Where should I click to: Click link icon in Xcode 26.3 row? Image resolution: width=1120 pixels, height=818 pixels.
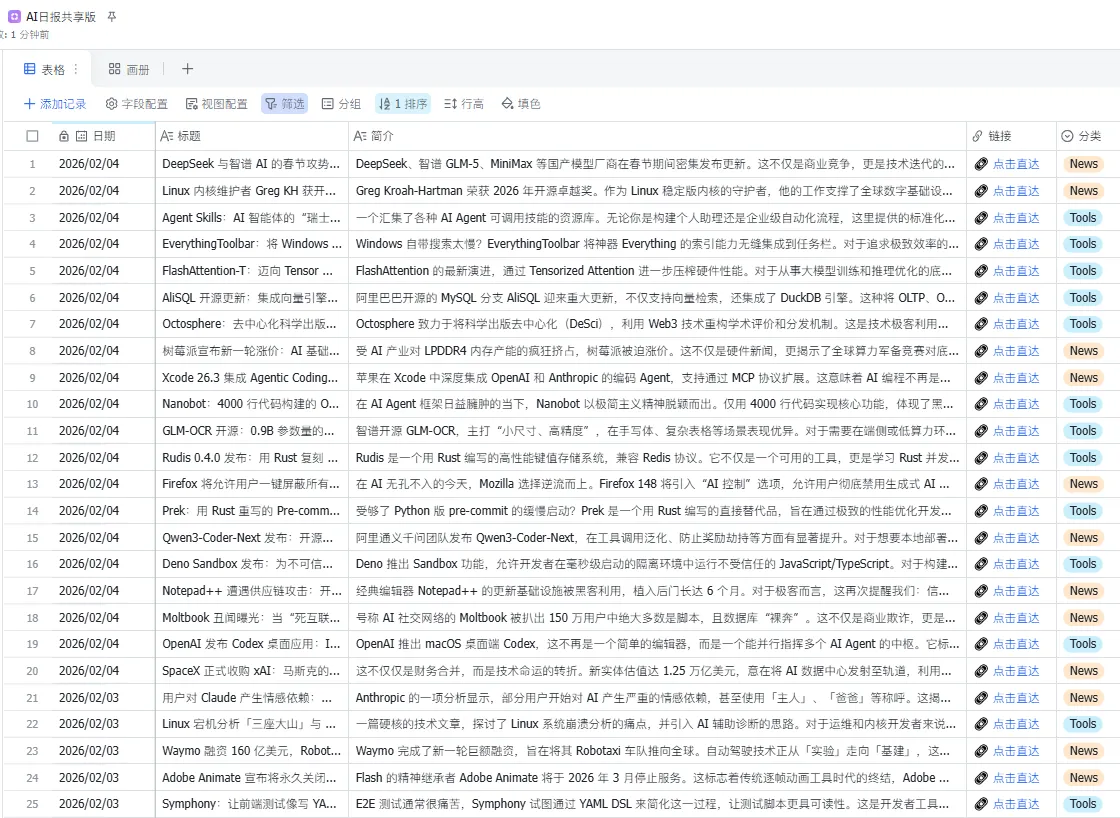981,377
